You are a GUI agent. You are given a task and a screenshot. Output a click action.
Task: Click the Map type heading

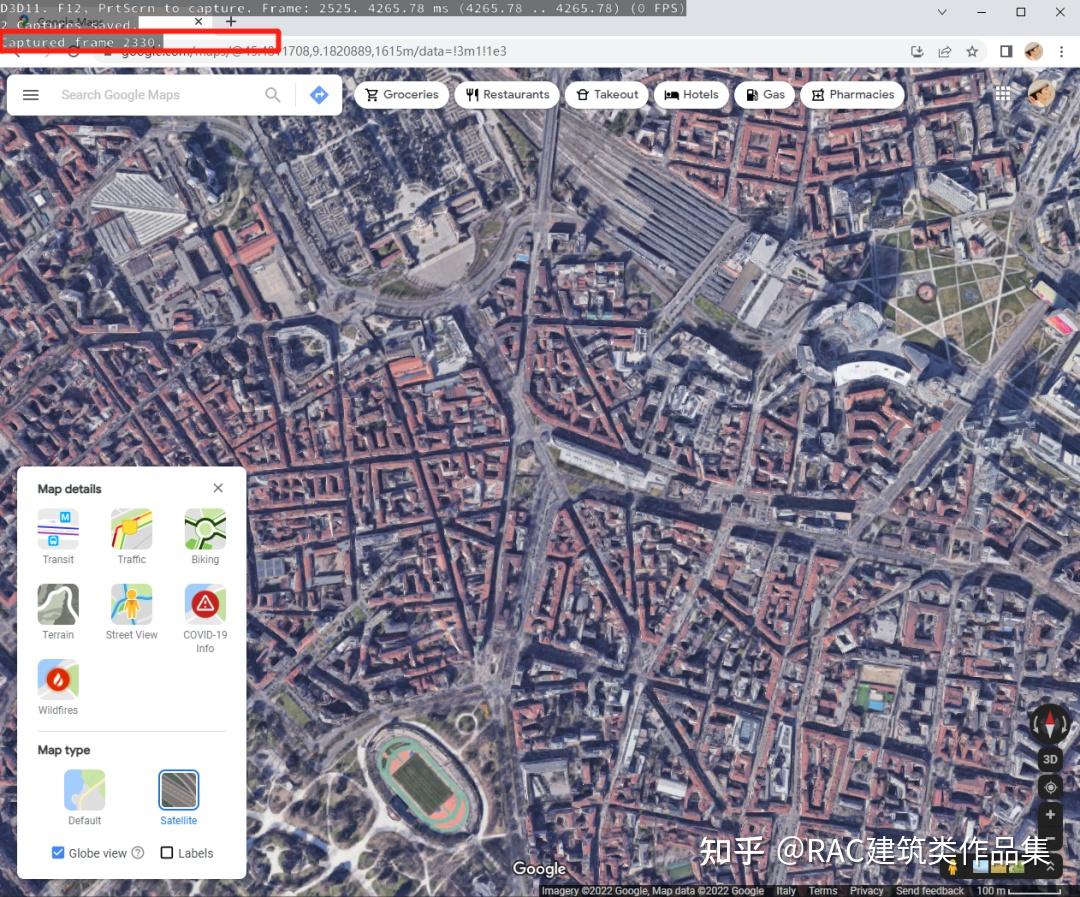tap(63, 750)
